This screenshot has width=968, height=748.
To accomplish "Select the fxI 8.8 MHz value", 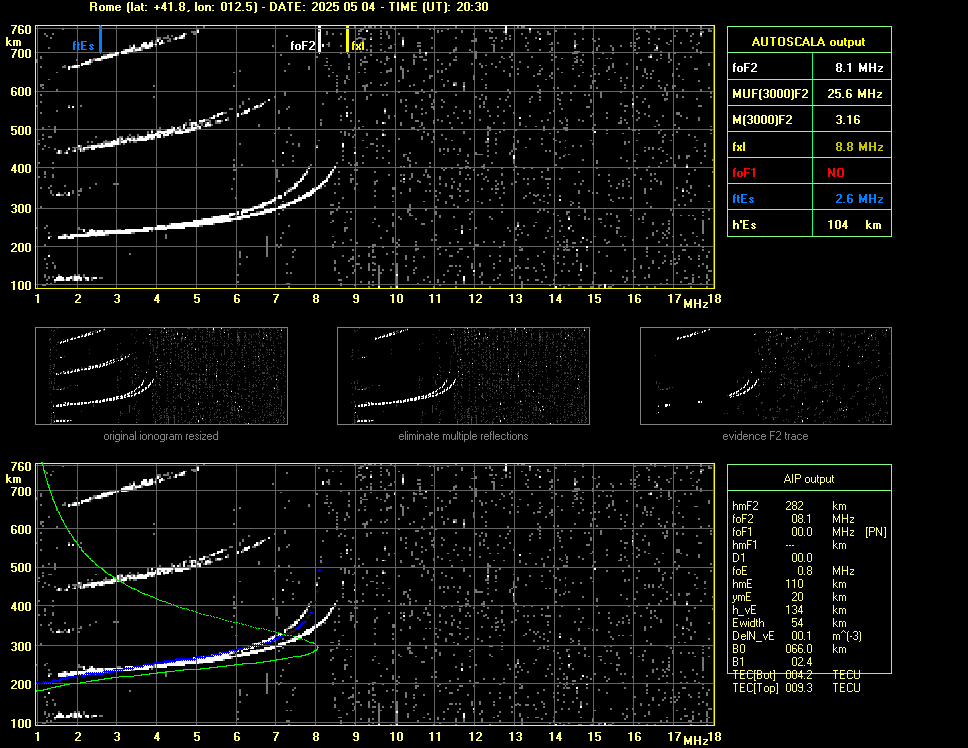I will 859,147.
